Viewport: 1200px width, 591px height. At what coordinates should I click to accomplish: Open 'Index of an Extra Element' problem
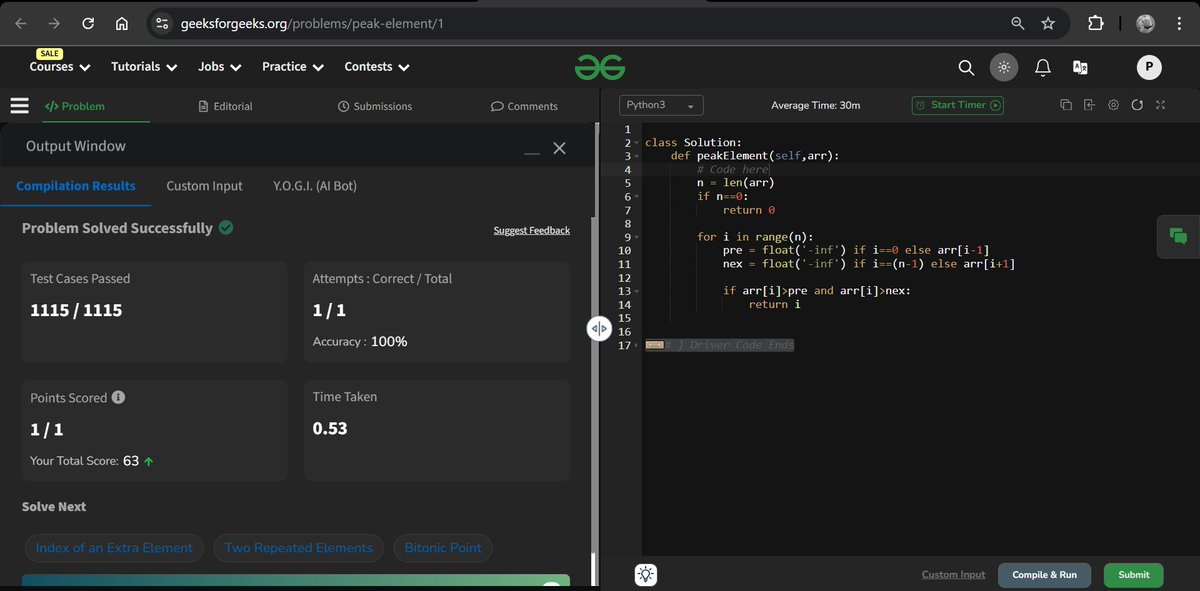tap(114, 548)
